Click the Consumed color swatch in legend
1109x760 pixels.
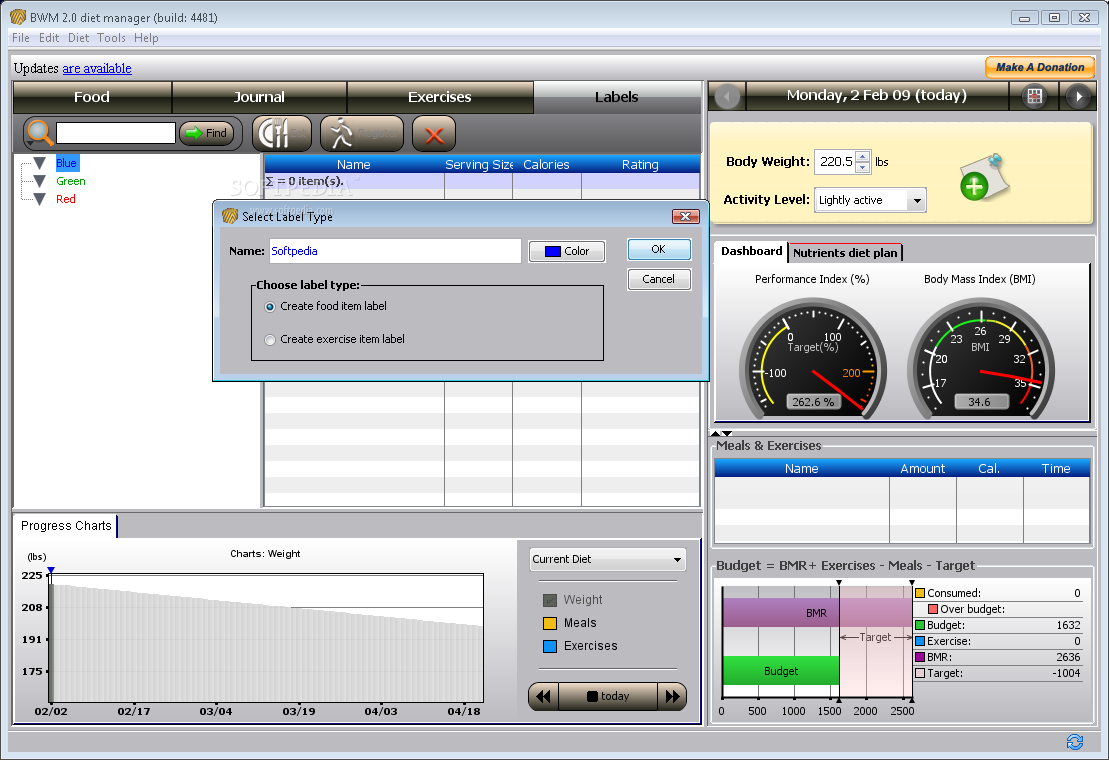coord(920,594)
